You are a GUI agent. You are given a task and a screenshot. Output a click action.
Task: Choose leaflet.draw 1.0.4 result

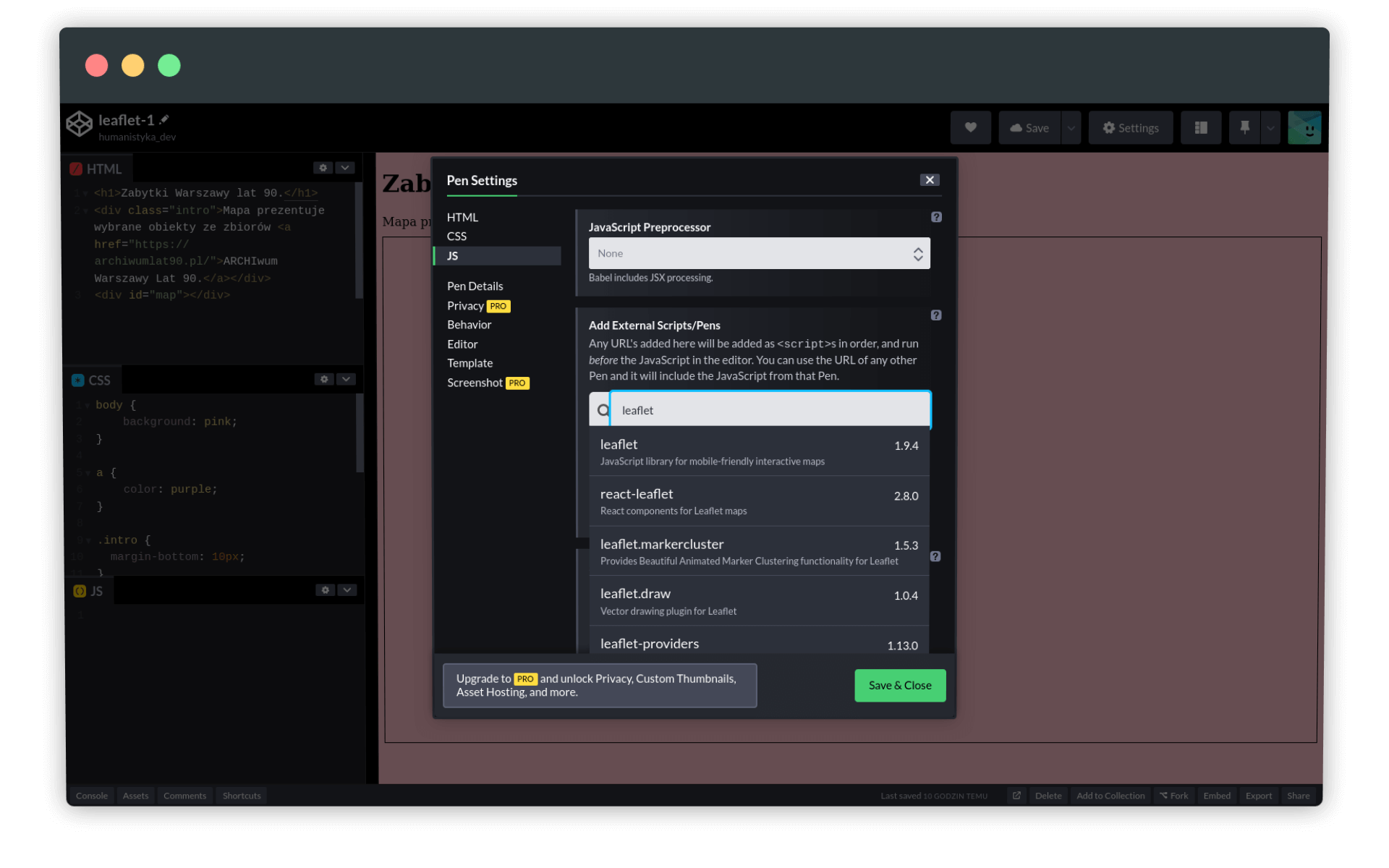tap(759, 601)
